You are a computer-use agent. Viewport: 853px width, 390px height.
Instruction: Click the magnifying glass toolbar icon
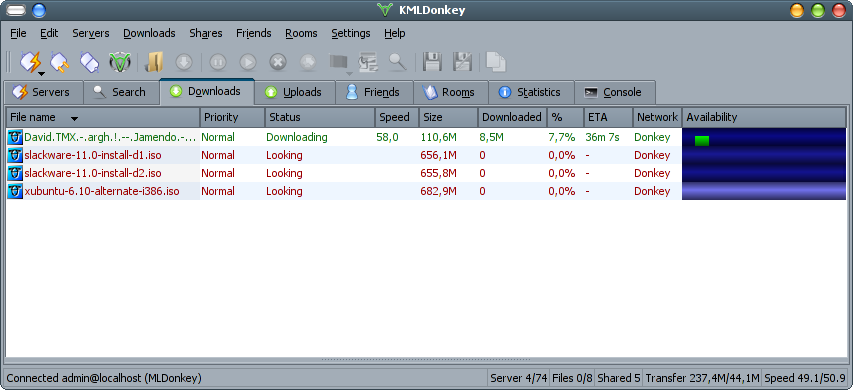(x=398, y=62)
